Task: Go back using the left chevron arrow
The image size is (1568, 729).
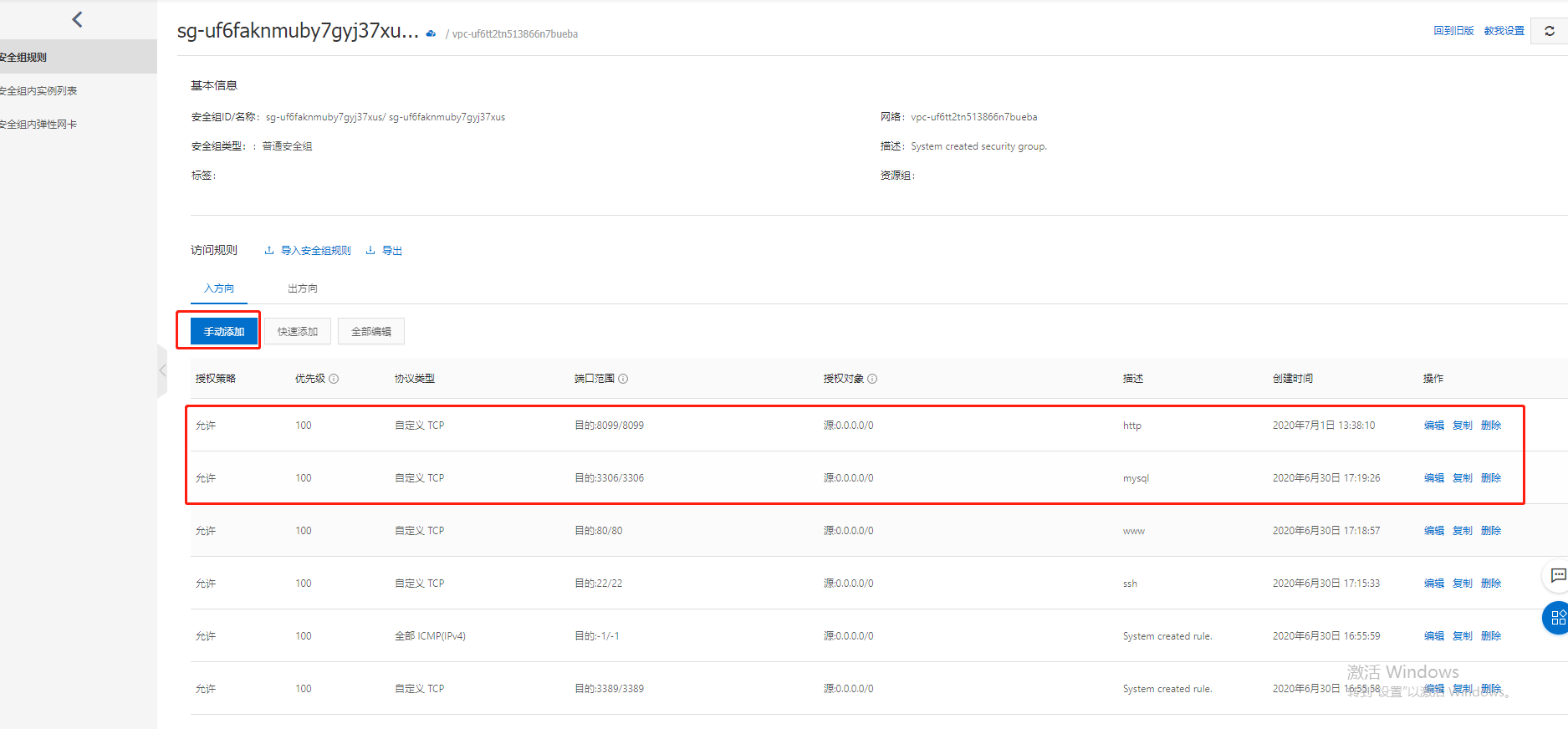Action: click(x=77, y=19)
